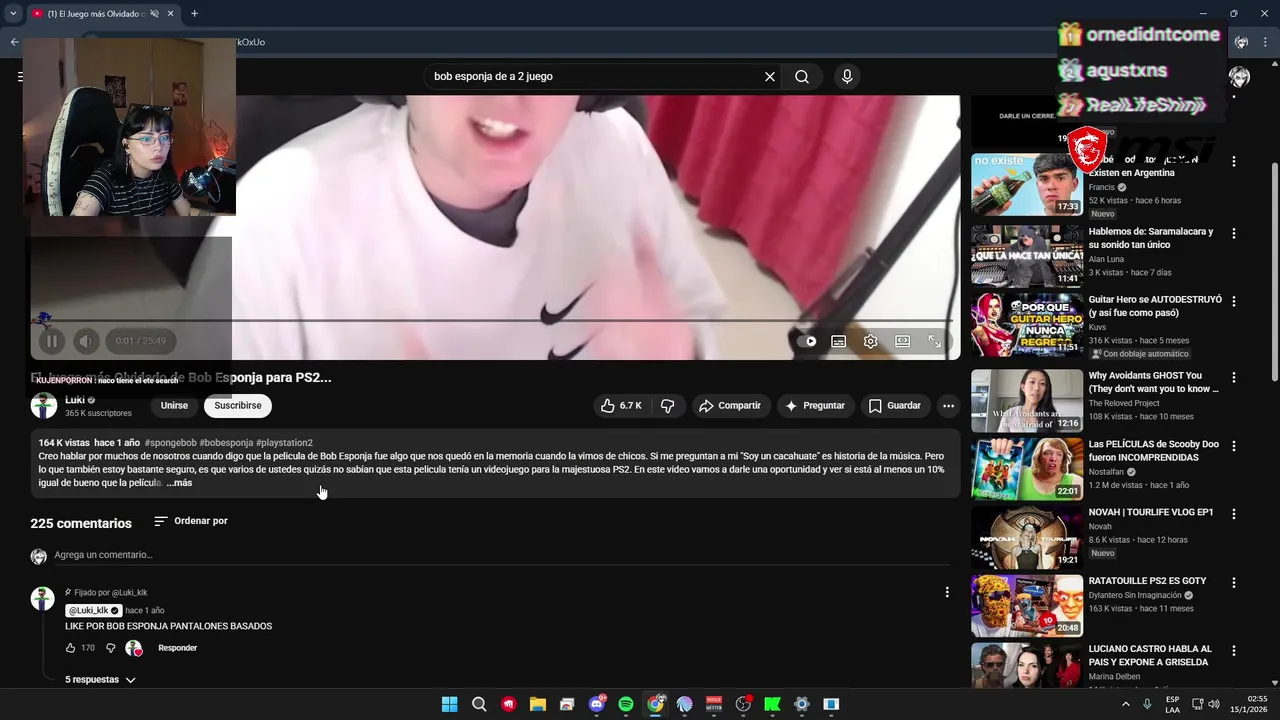Open the Chrome three-dot menu
1280x720 pixels.
[x=1265, y=42]
